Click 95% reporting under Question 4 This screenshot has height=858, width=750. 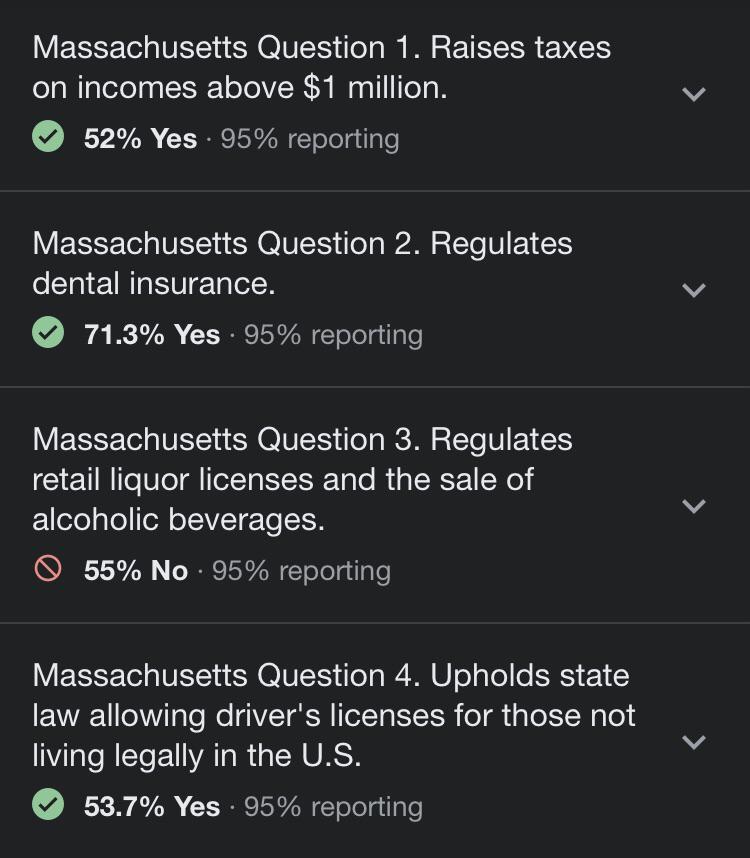click(x=333, y=806)
